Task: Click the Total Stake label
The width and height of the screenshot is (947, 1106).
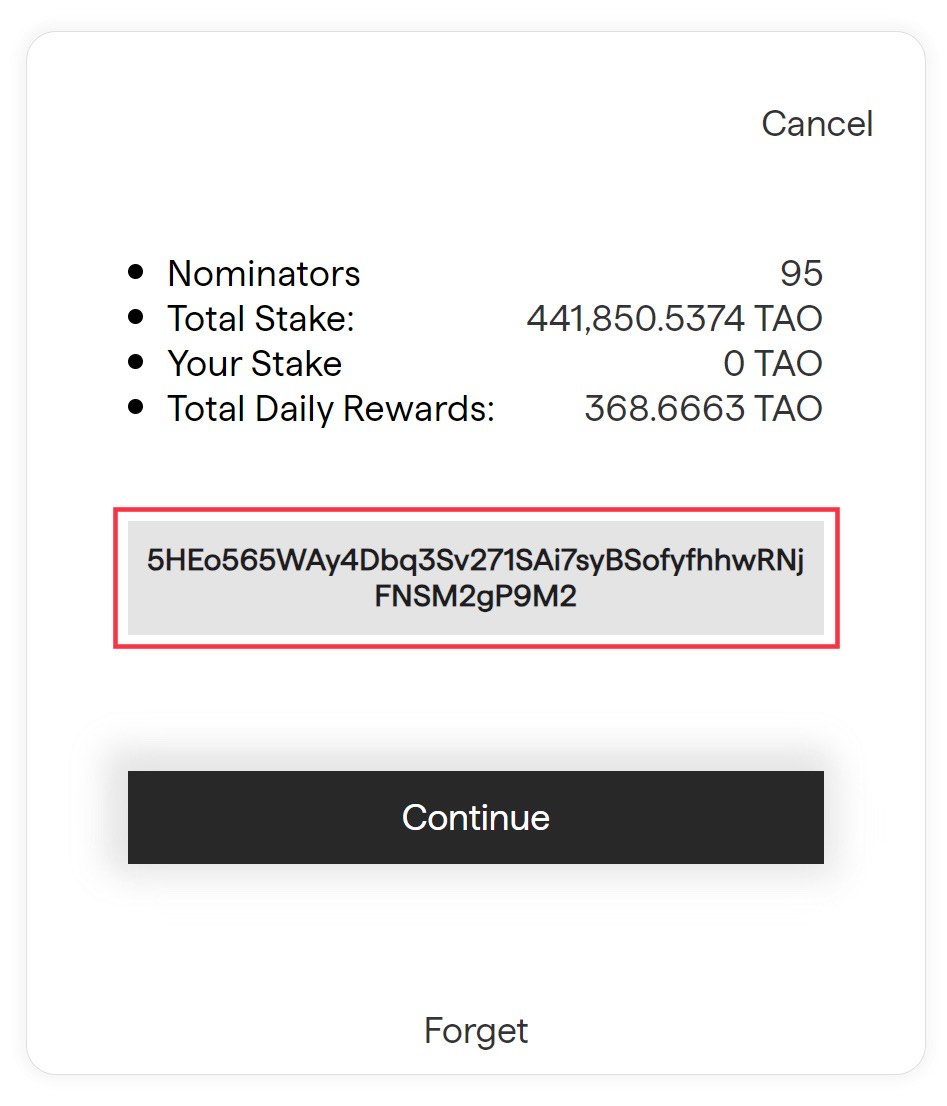Action: point(261,319)
